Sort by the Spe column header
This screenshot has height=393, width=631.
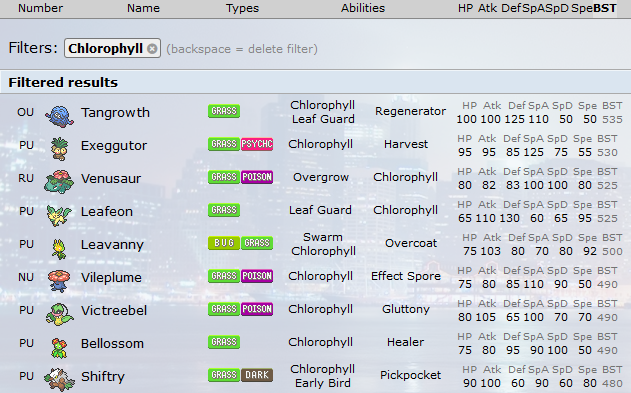coord(582,8)
